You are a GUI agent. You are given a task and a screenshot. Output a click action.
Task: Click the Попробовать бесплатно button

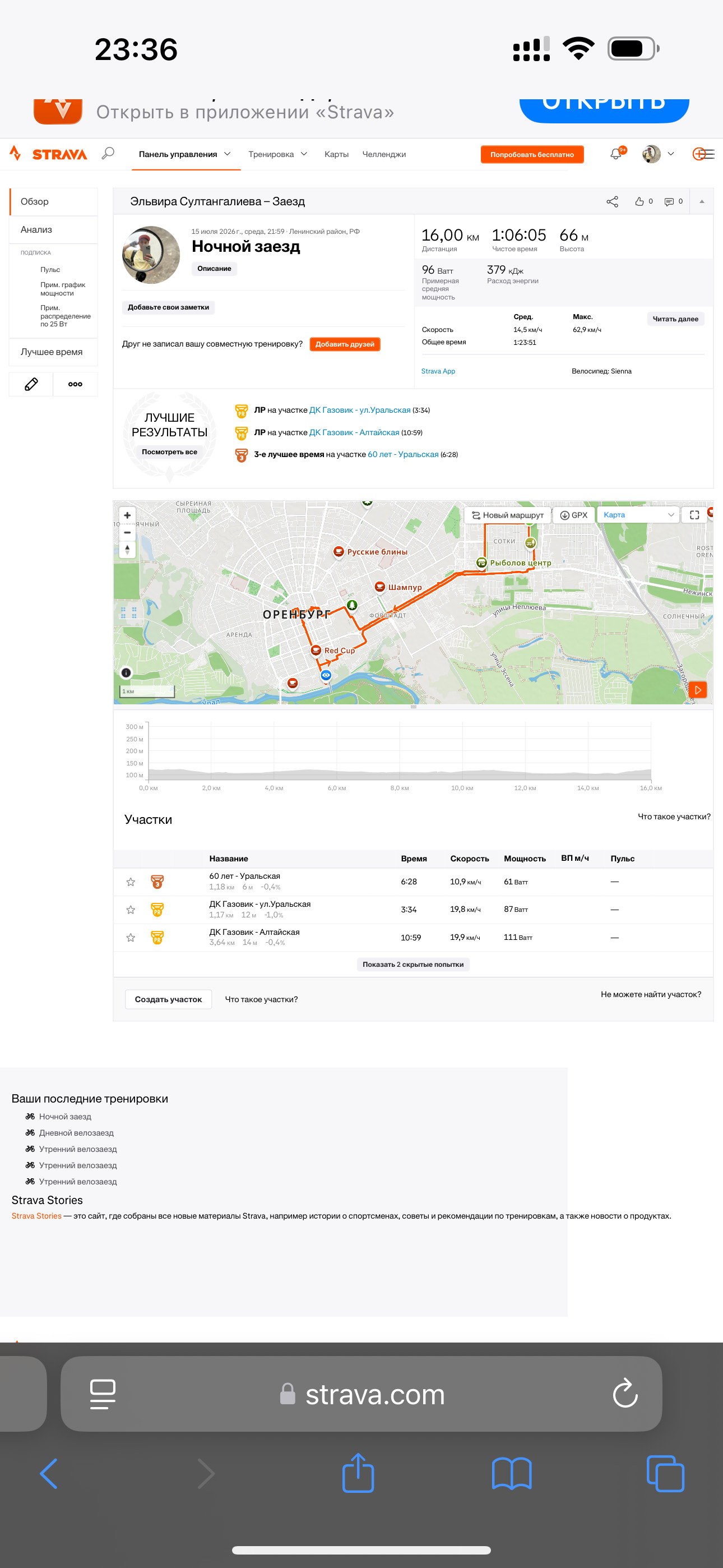pos(532,155)
